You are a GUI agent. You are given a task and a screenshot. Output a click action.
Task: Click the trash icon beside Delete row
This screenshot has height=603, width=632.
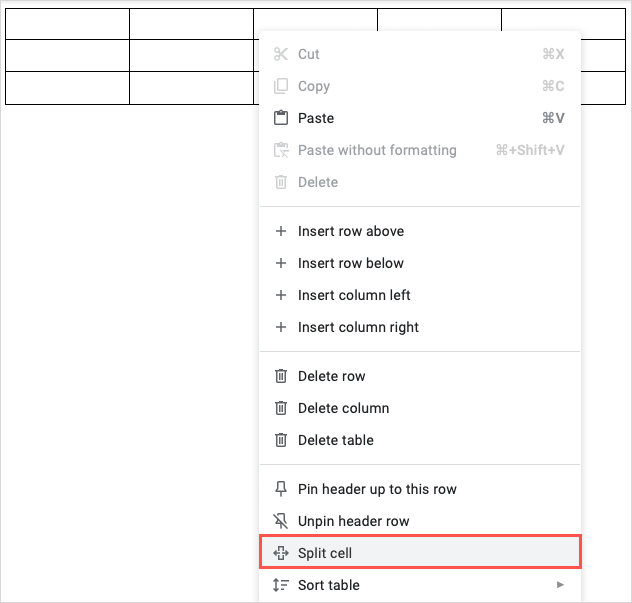pos(281,376)
